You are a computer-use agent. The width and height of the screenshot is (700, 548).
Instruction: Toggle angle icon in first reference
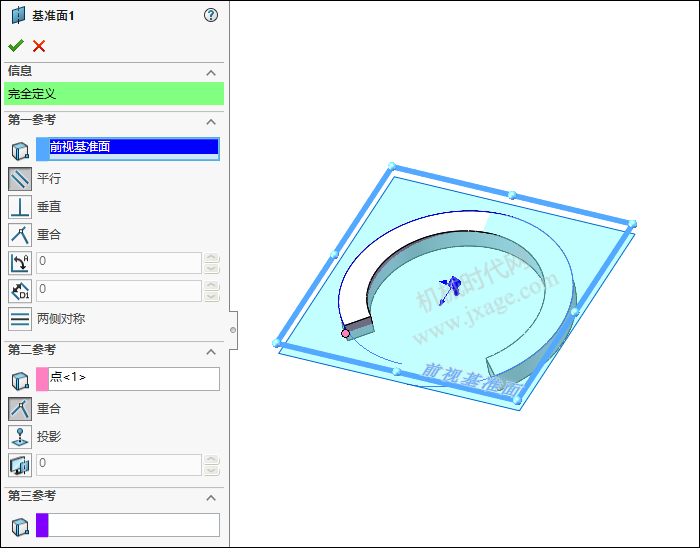click(x=20, y=263)
